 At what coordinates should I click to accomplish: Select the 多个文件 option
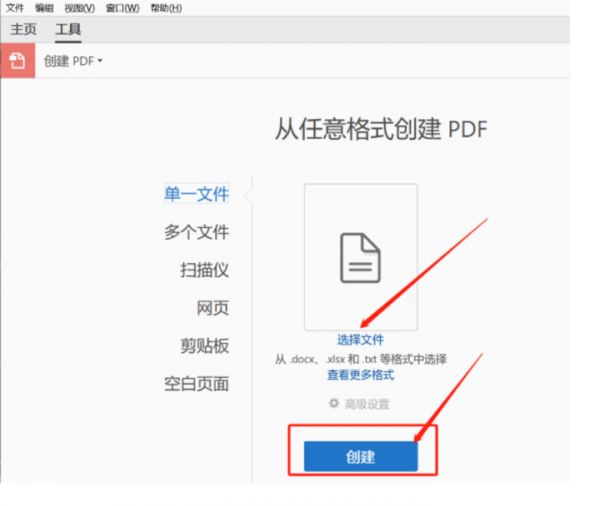pyautogui.click(x=196, y=232)
